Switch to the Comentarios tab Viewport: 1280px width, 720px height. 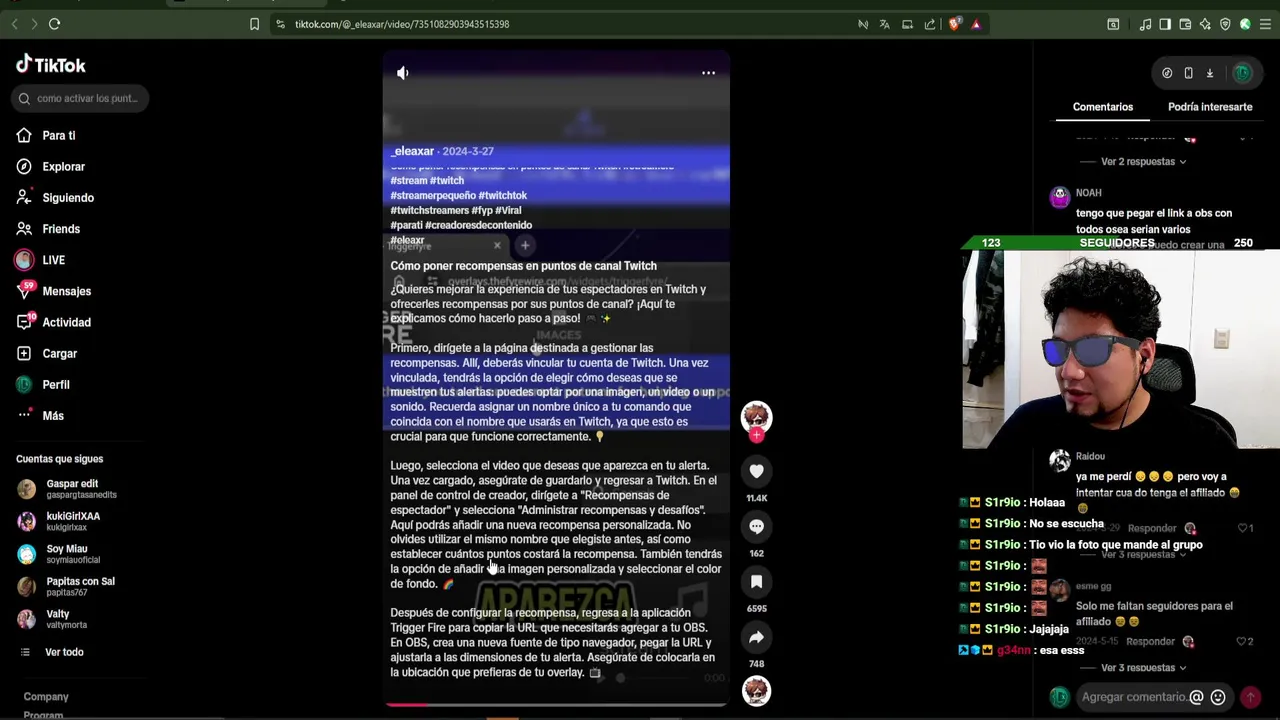pos(1103,107)
